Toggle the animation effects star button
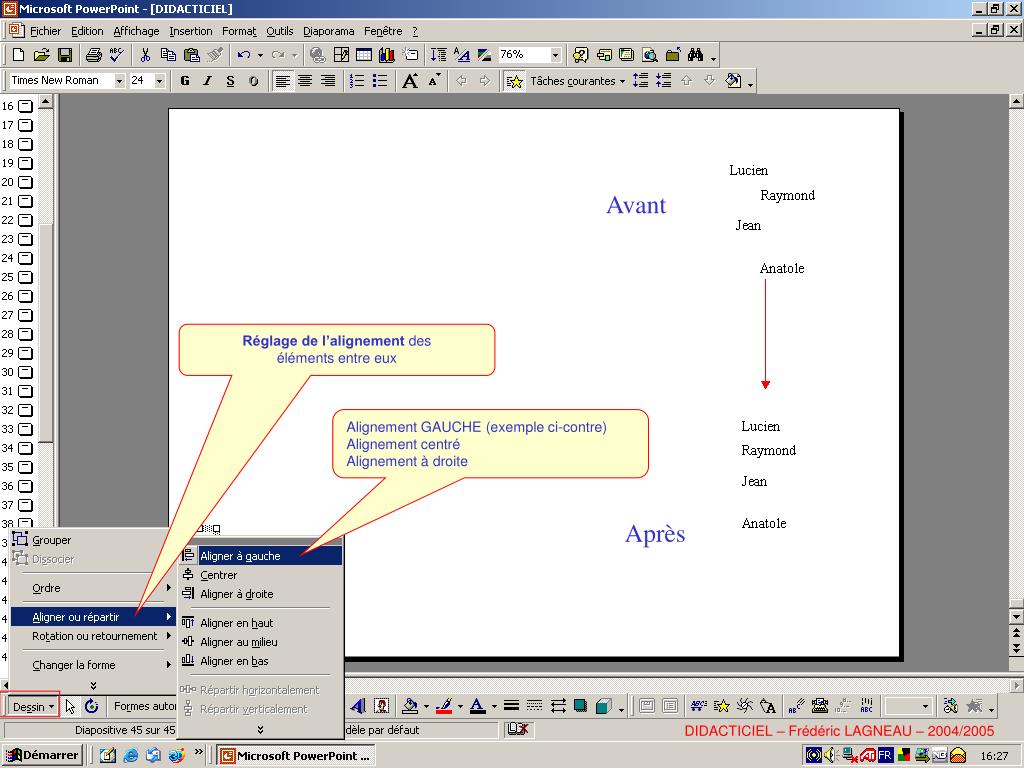The image size is (1024, 768). [x=515, y=81]
